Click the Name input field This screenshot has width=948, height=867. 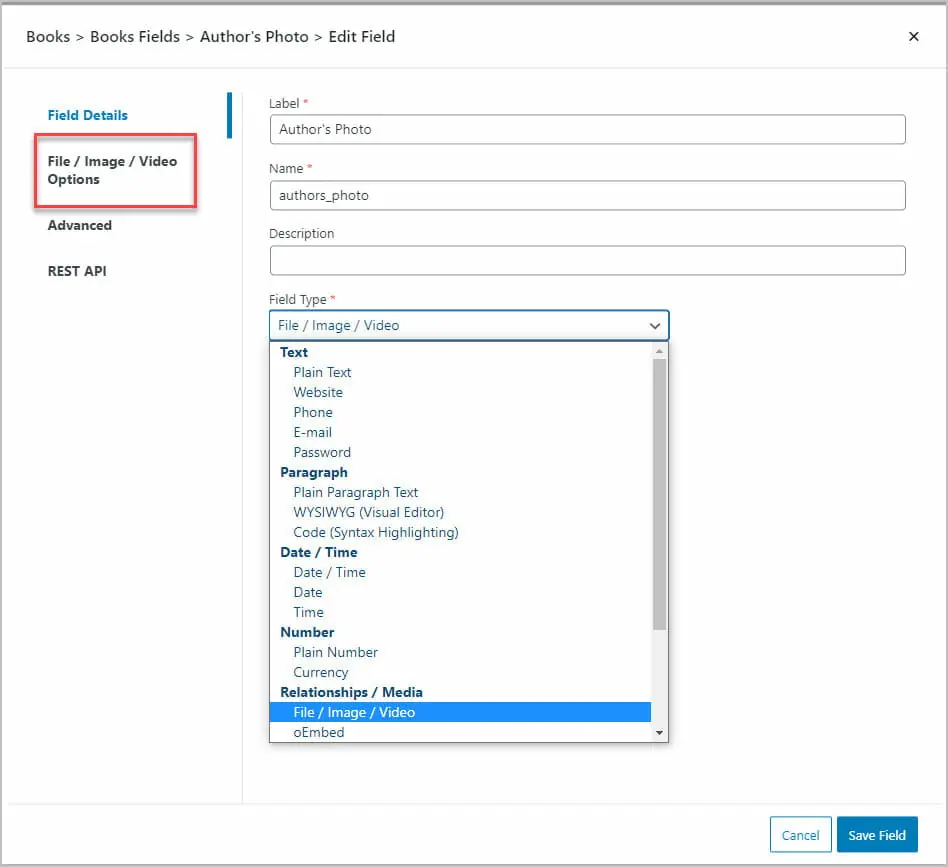pos(587,195)
